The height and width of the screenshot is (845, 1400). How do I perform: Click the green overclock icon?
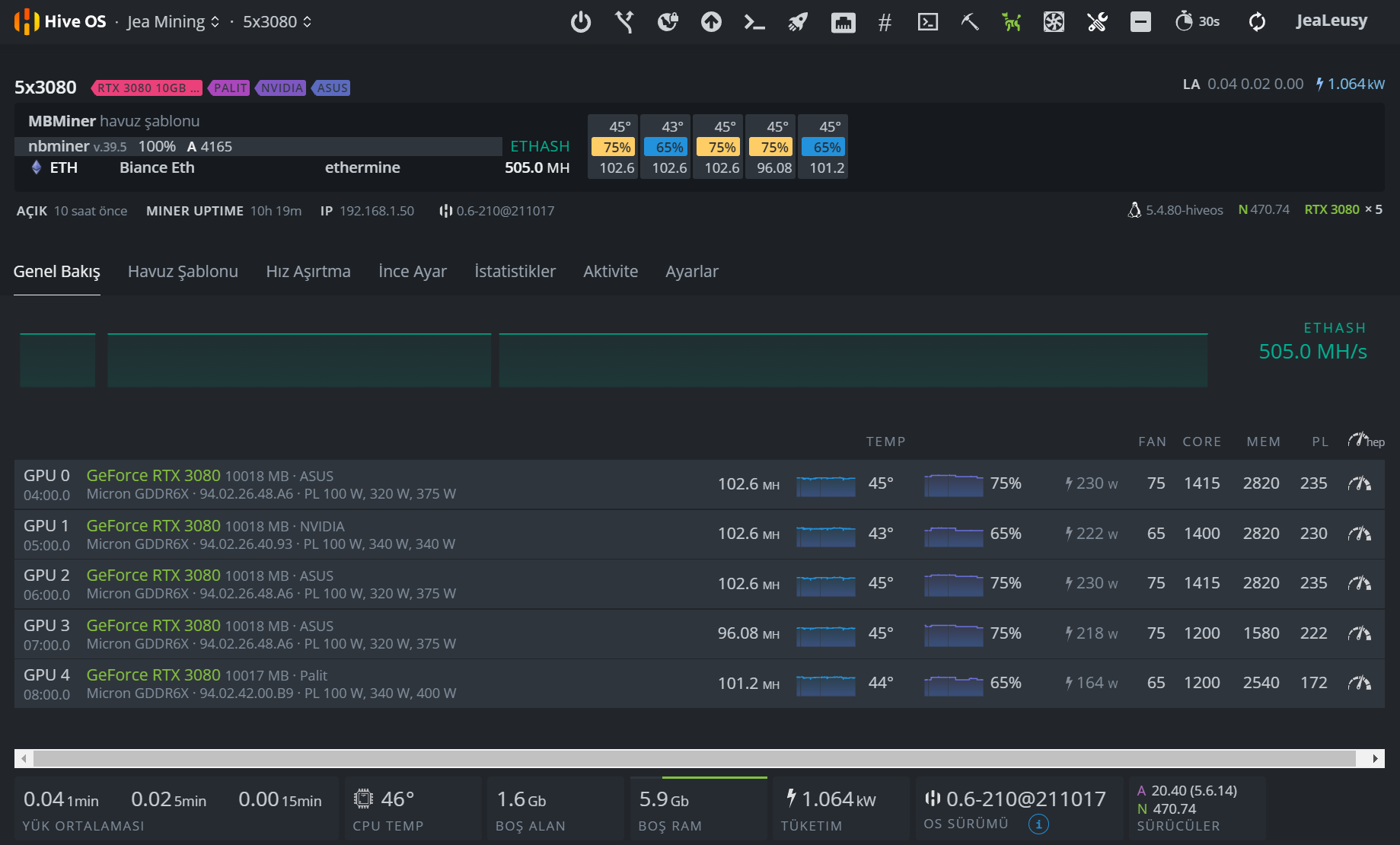(x=1011, y=22)
